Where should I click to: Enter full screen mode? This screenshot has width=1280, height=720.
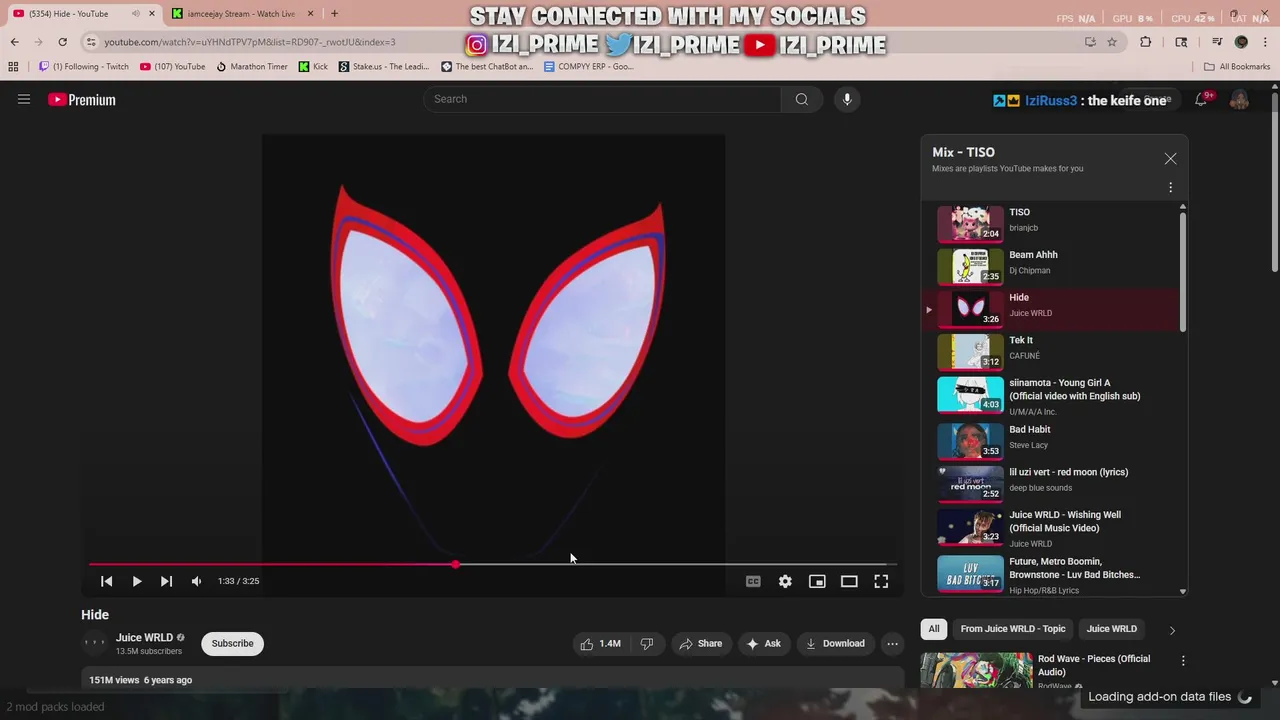(881, 581)
